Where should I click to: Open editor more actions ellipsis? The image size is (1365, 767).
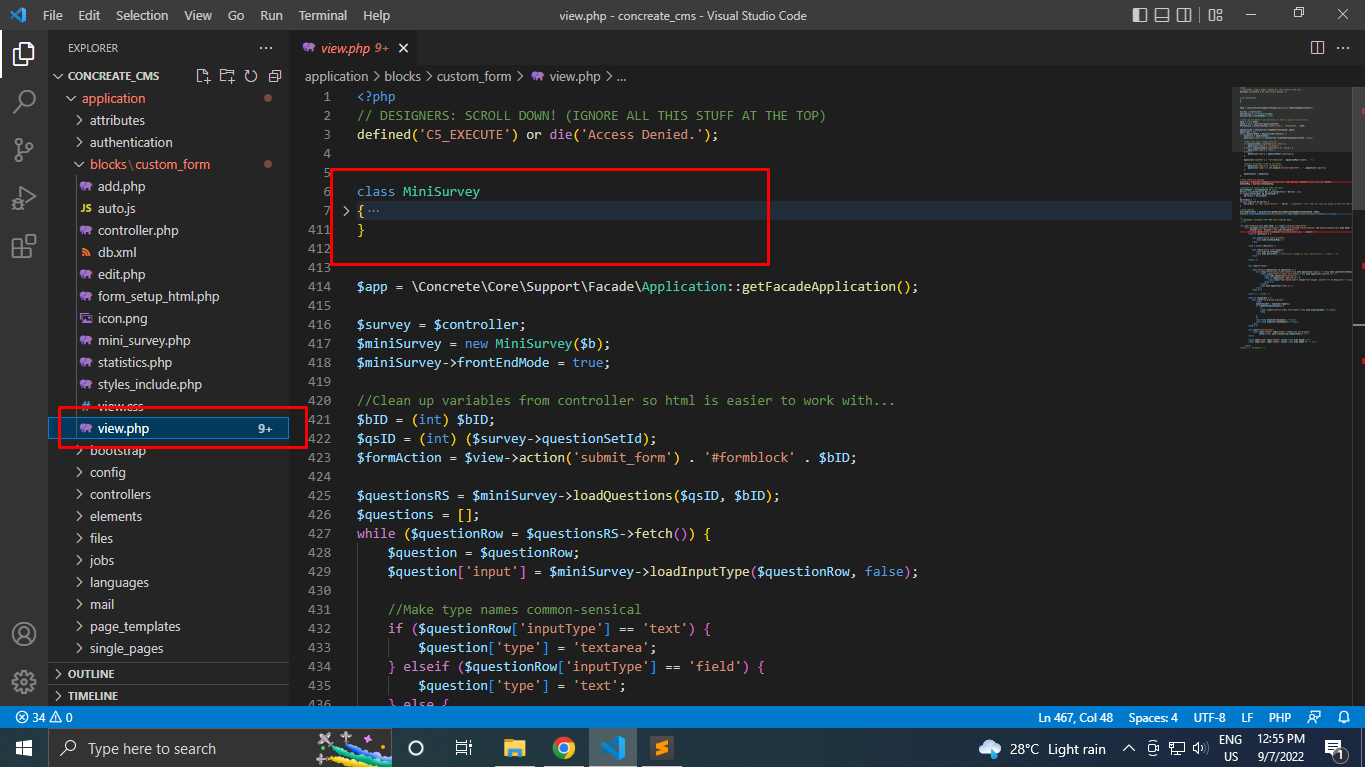1345,48
